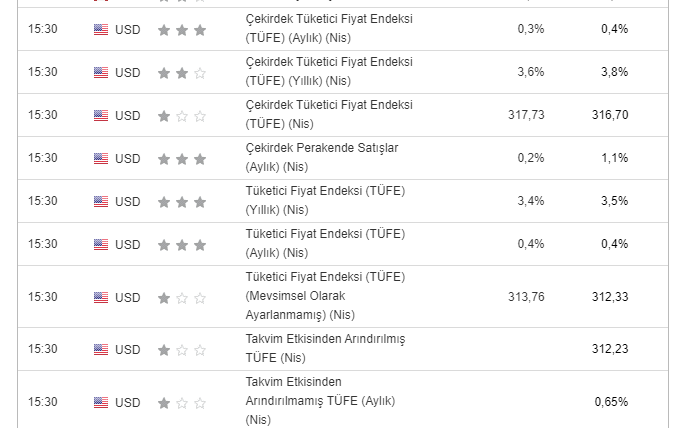Click the flag icon in the Takvim Etkisinden Arındırılmış TÜFE row
The width and height of the screenshot is (681, 428).
(x=100, y=349)
